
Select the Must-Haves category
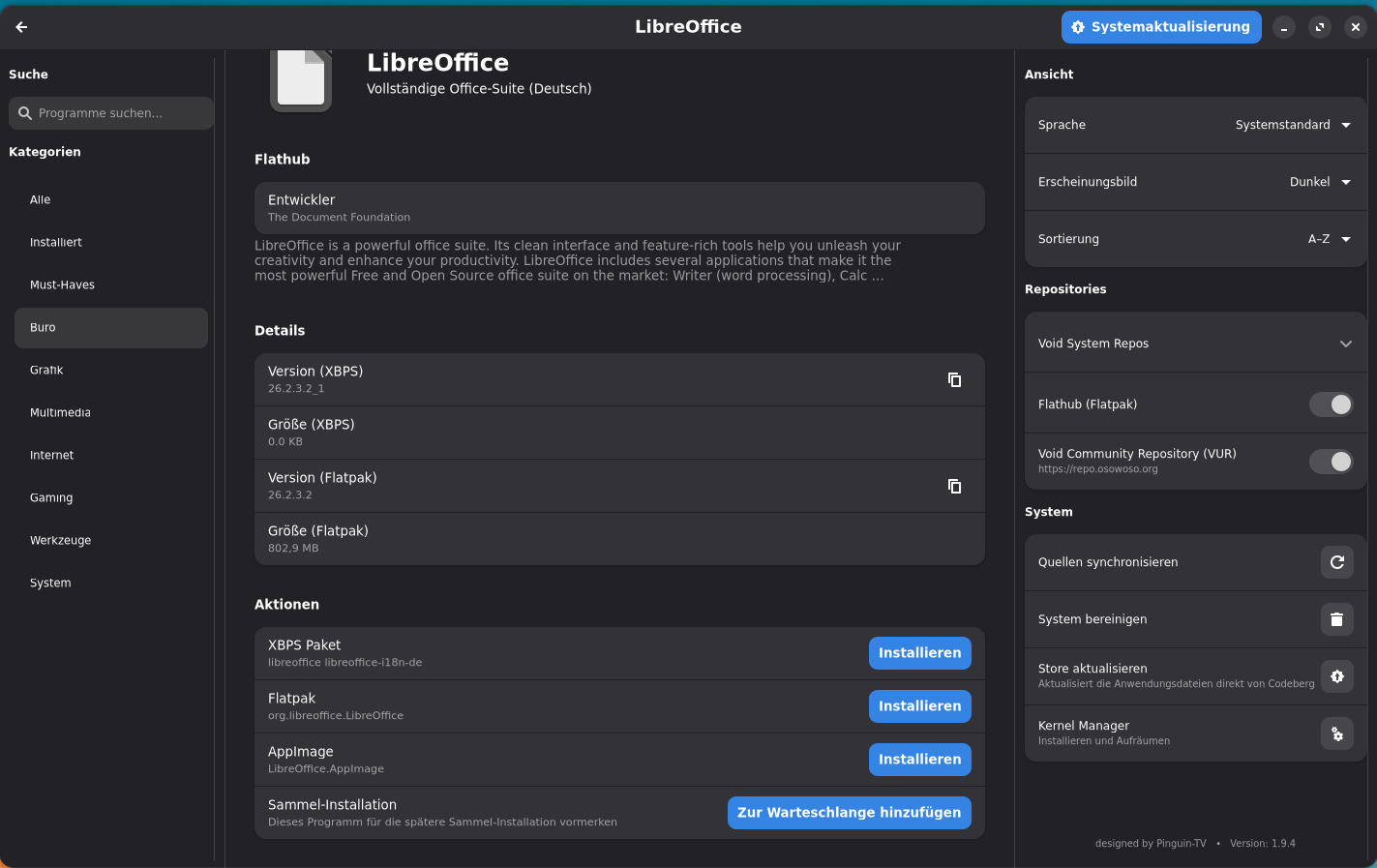(x=111, y=285)
